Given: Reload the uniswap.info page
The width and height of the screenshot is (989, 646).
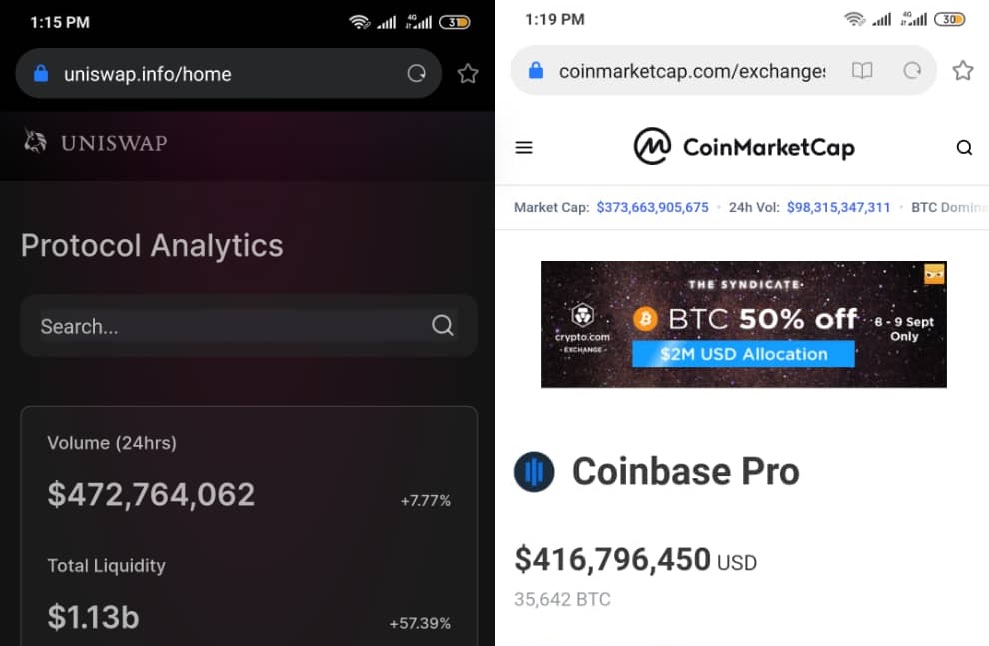Looking at the screenshot, I should coord(417,74).
